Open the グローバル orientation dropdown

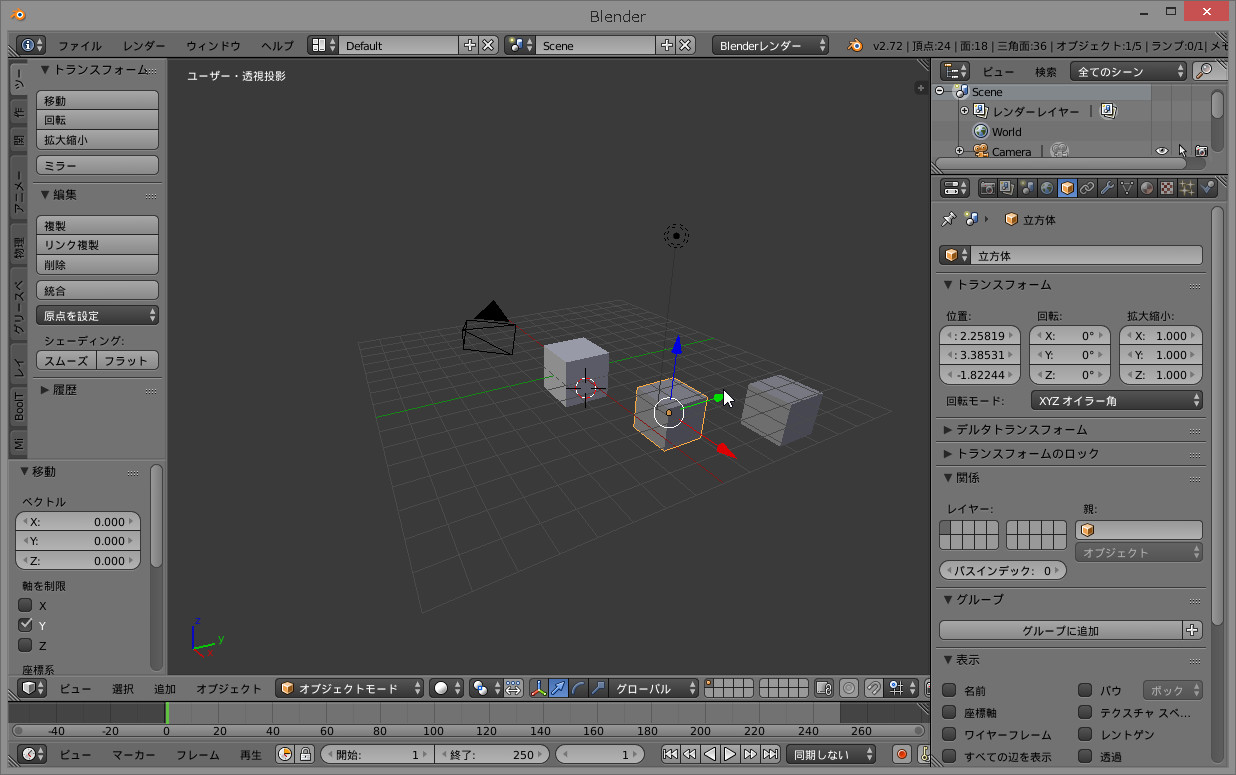(654, 688)
